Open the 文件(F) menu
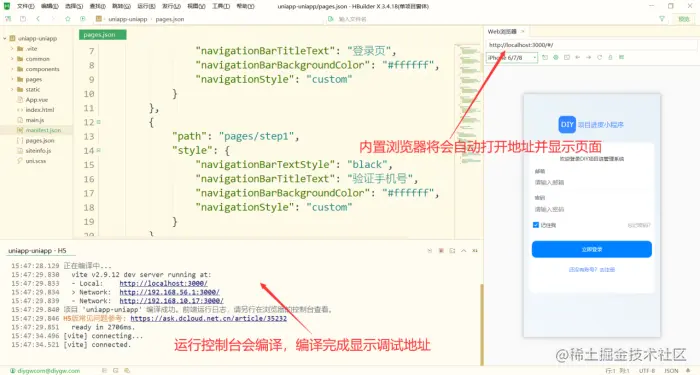This screenshot has width=700, height=376. pos(25,6)
